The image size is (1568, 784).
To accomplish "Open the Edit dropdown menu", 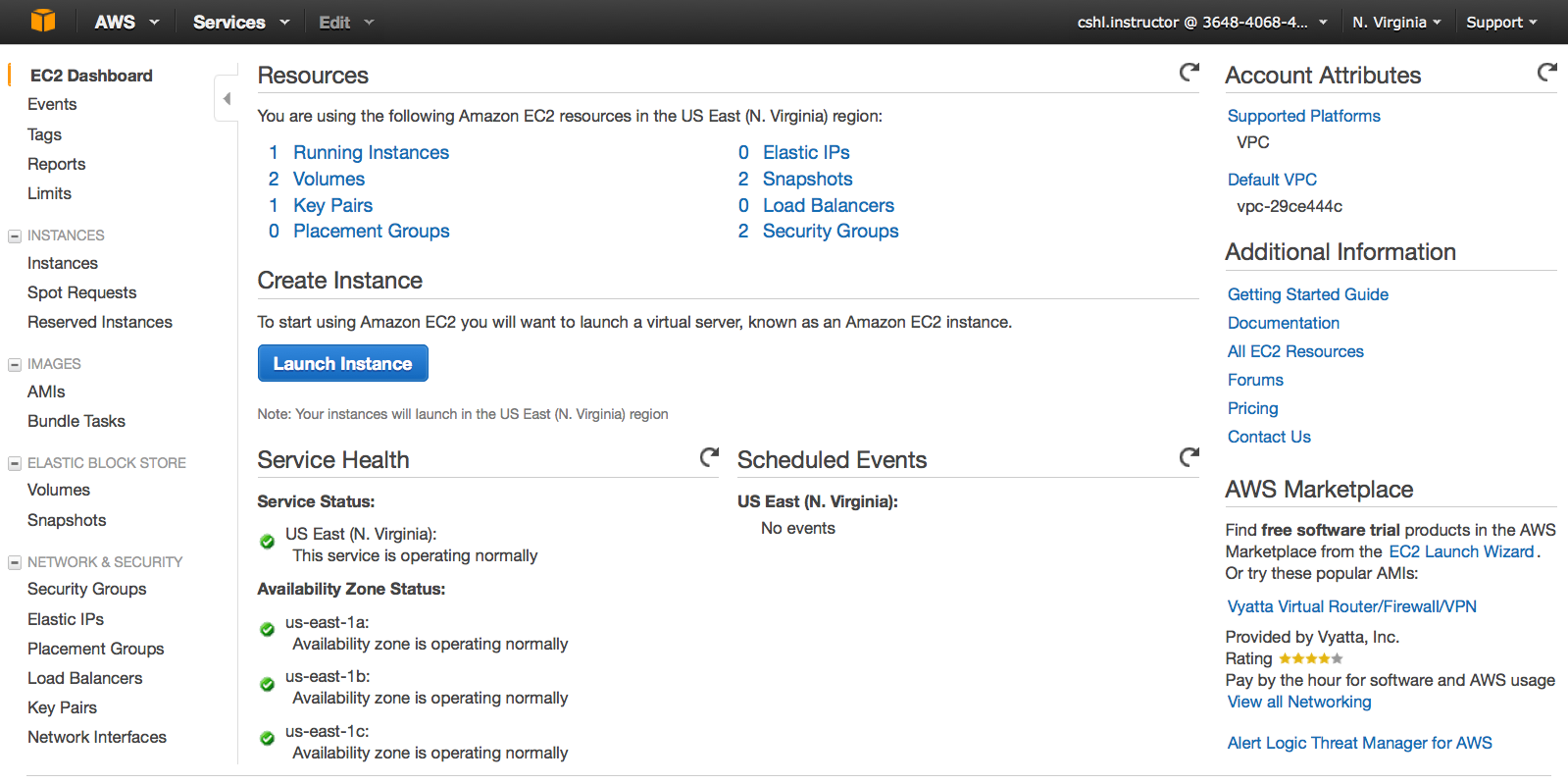I will (346, 22).
